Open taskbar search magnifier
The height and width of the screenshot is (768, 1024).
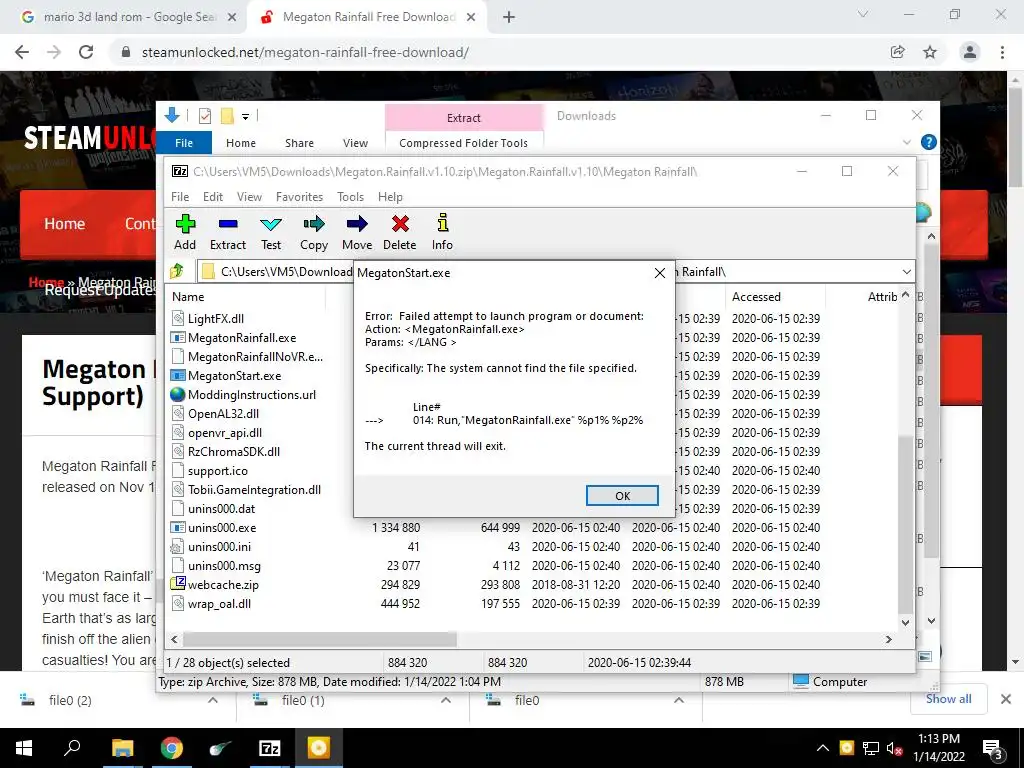tap(72, 748)
